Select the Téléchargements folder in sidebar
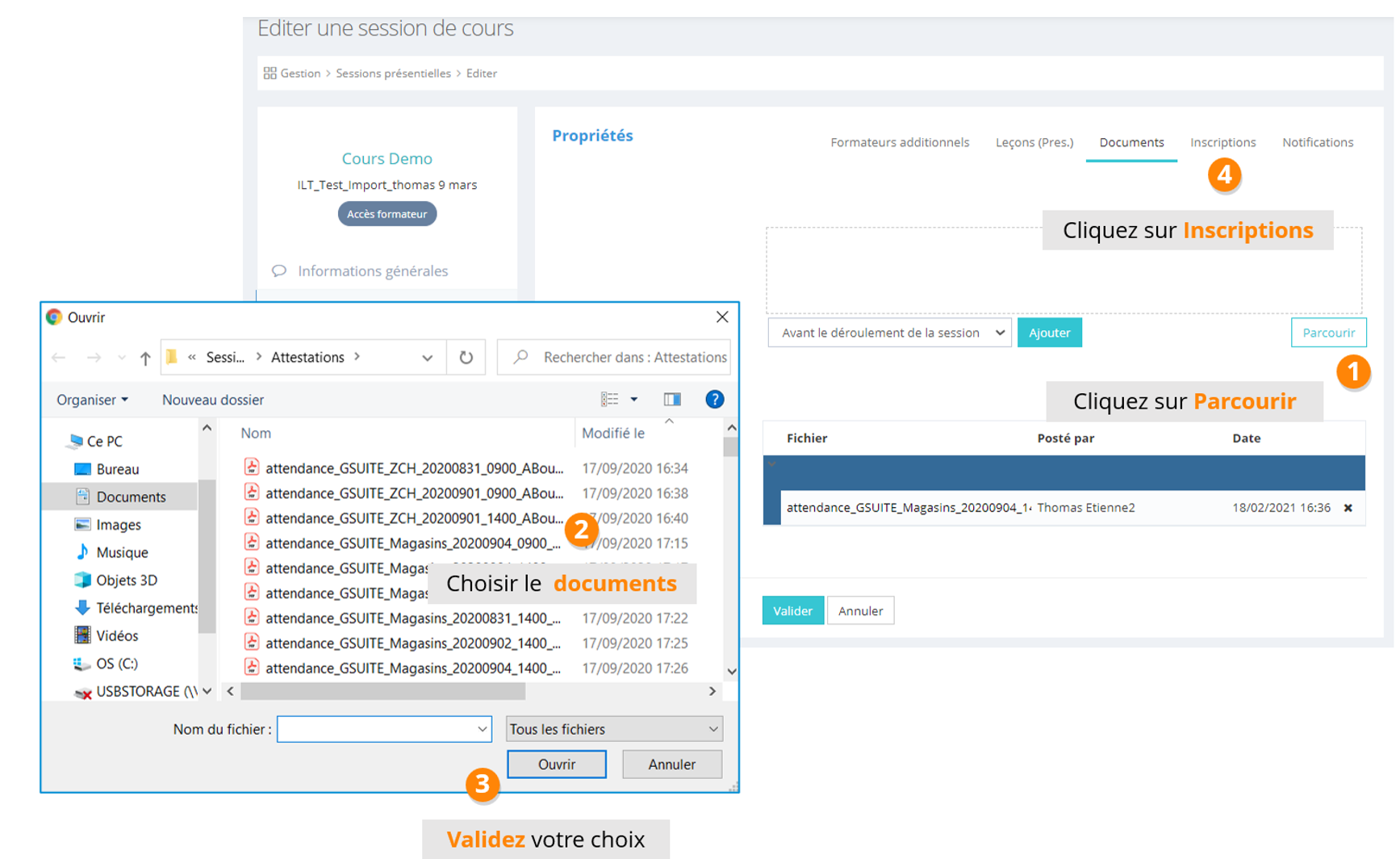 click(x=146, y=608)
